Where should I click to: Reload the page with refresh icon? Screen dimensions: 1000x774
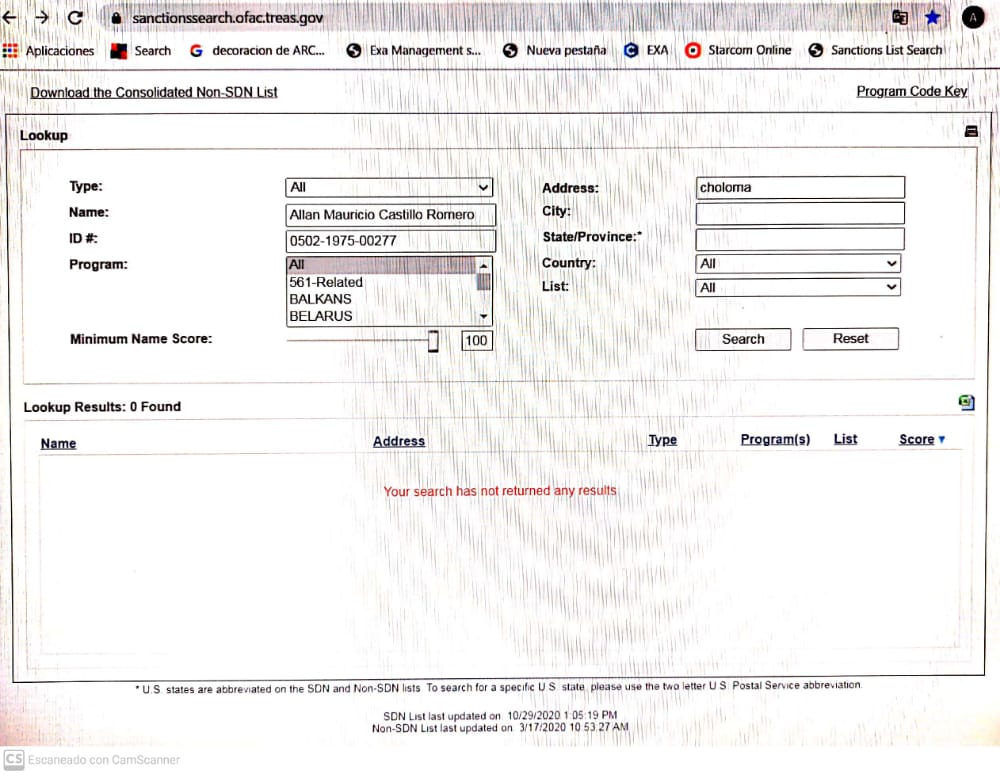click(75, 17)
